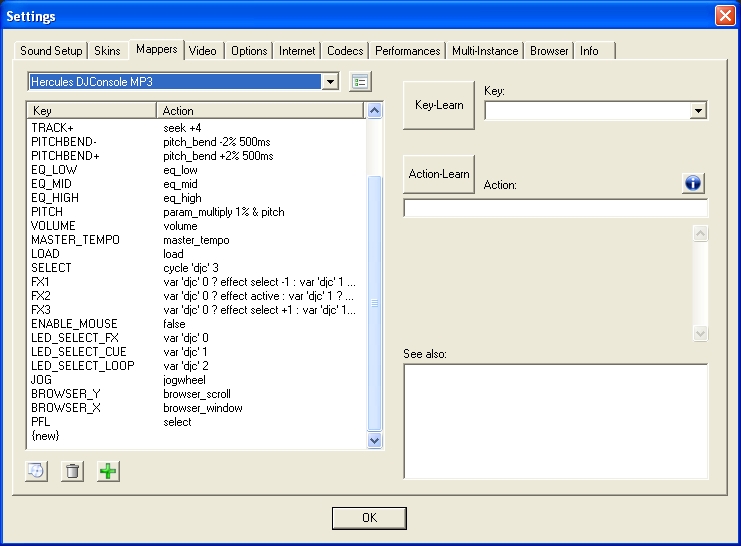Open the blue info icon near Action
This screenshot has width=741, height=546.
point(694,183)
